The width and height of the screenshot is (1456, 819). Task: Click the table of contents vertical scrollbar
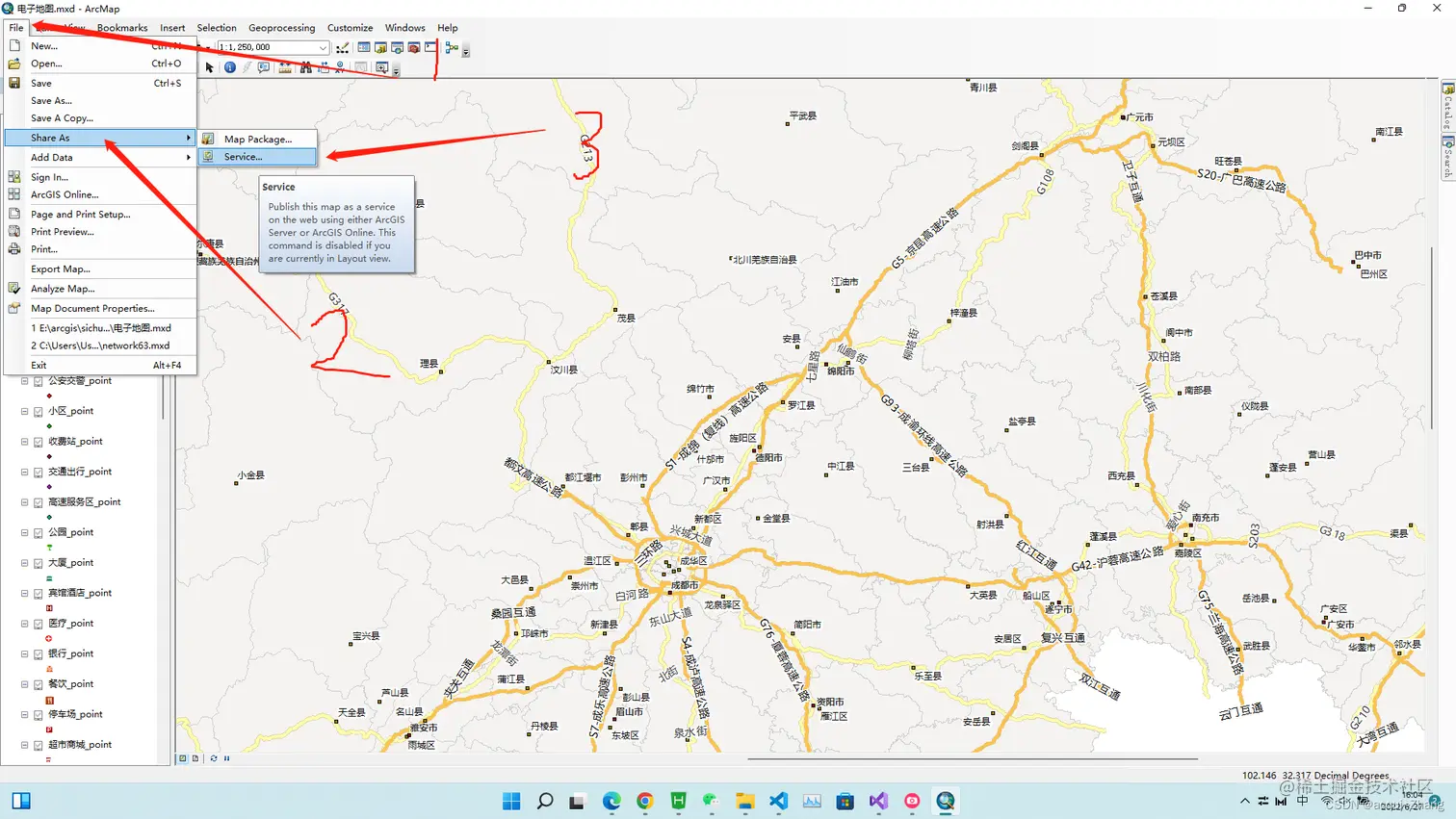pyautogui.click(x=163, y=397)
